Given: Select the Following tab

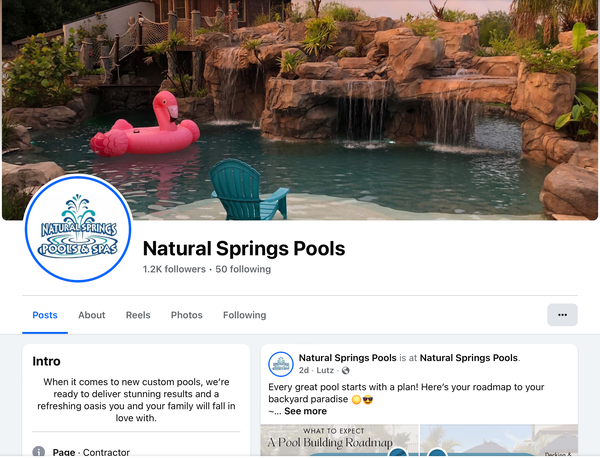Looking at the screenshot, I should tap(245, 315).
